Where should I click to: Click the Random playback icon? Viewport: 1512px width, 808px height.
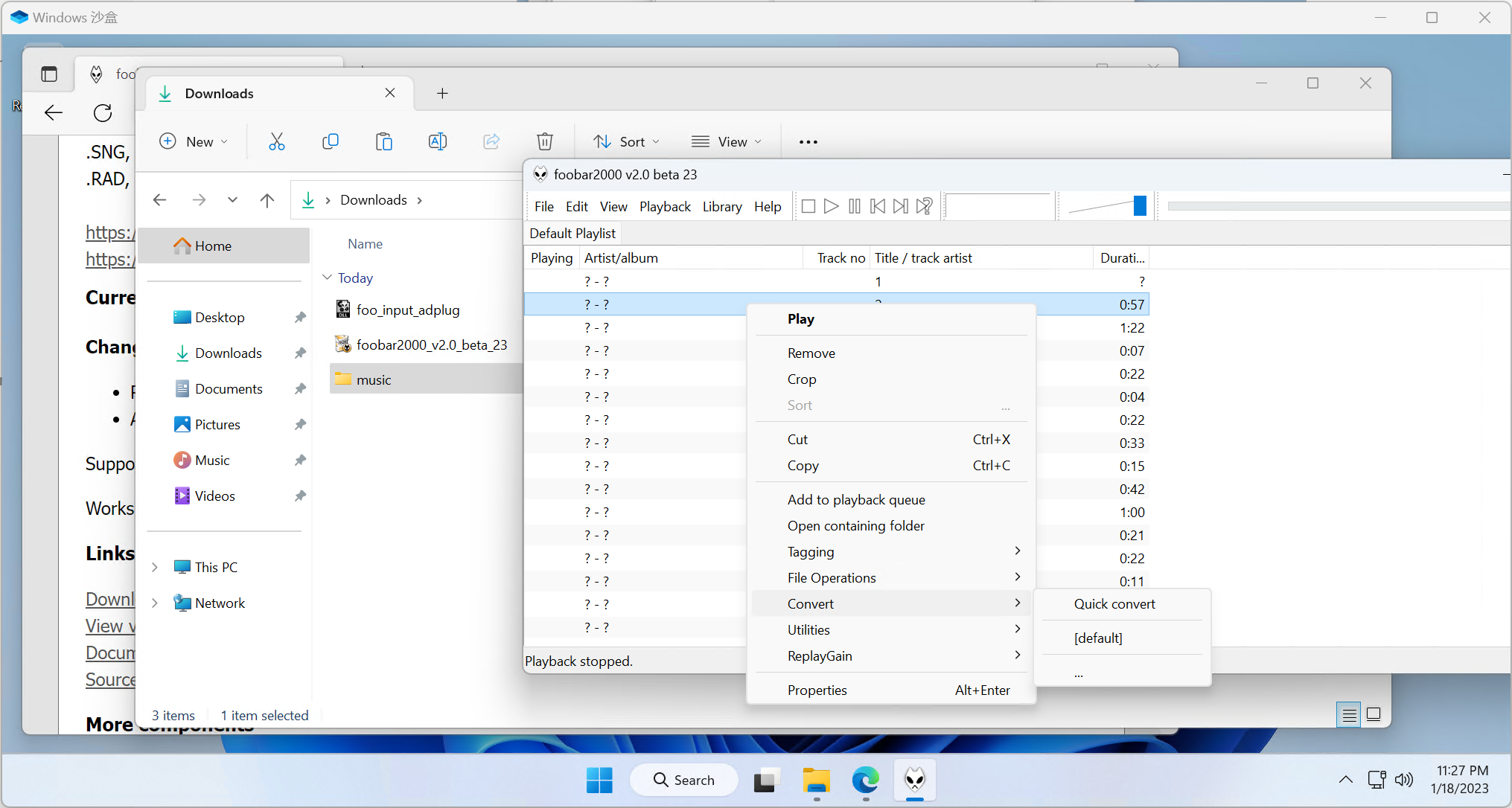coord(924,206)
